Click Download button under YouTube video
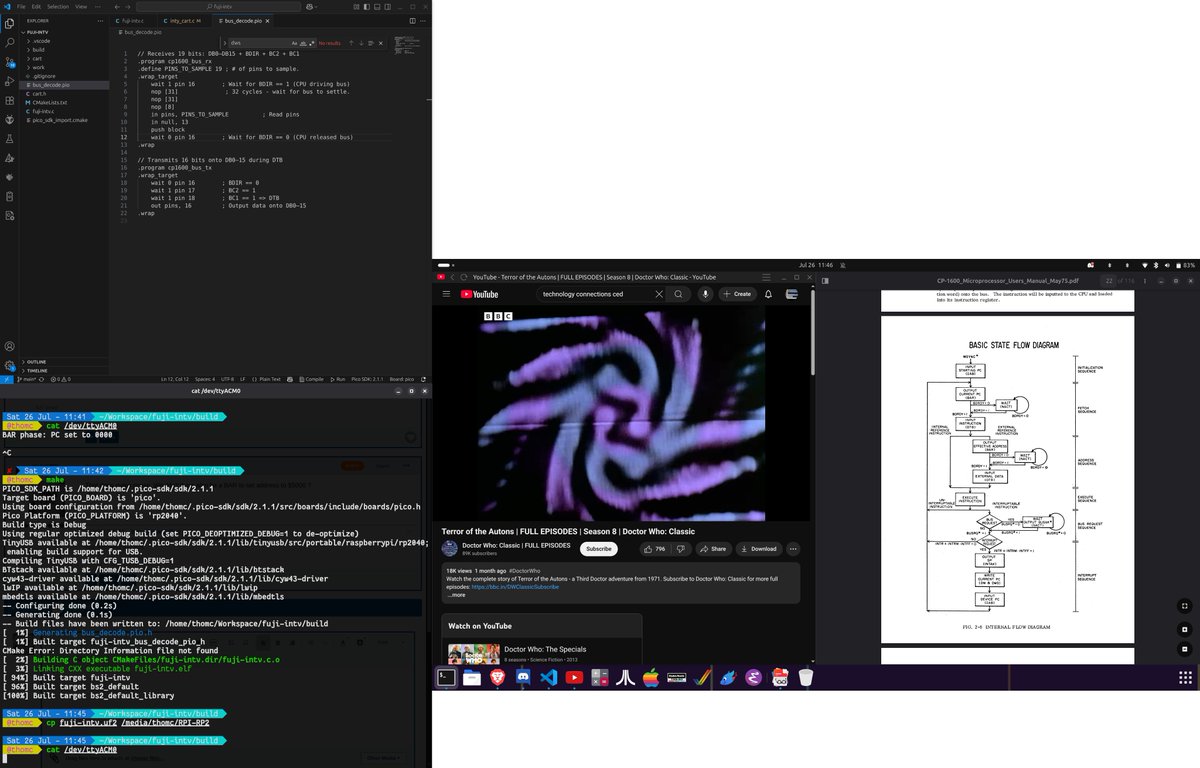Screen dimensions: 1200x768 tap(759, 549)
